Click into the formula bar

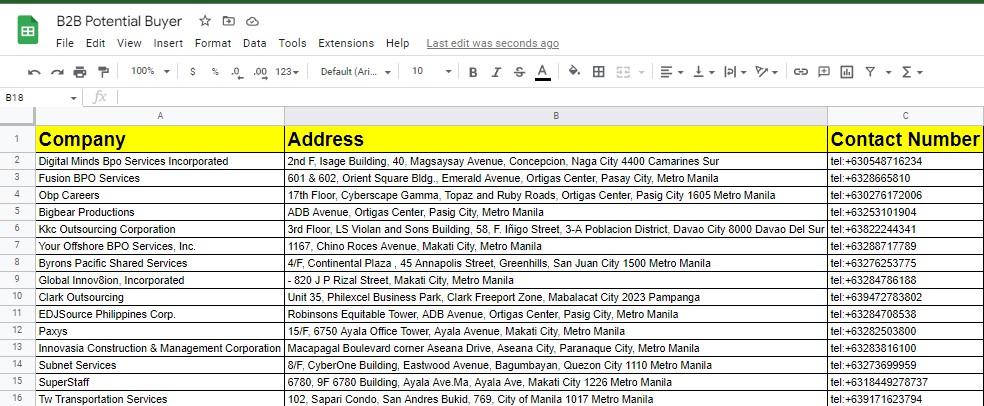pos(549,97)
